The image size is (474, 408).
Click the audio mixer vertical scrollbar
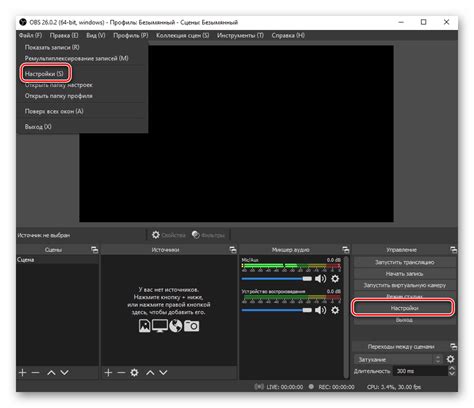click(346, 317)
